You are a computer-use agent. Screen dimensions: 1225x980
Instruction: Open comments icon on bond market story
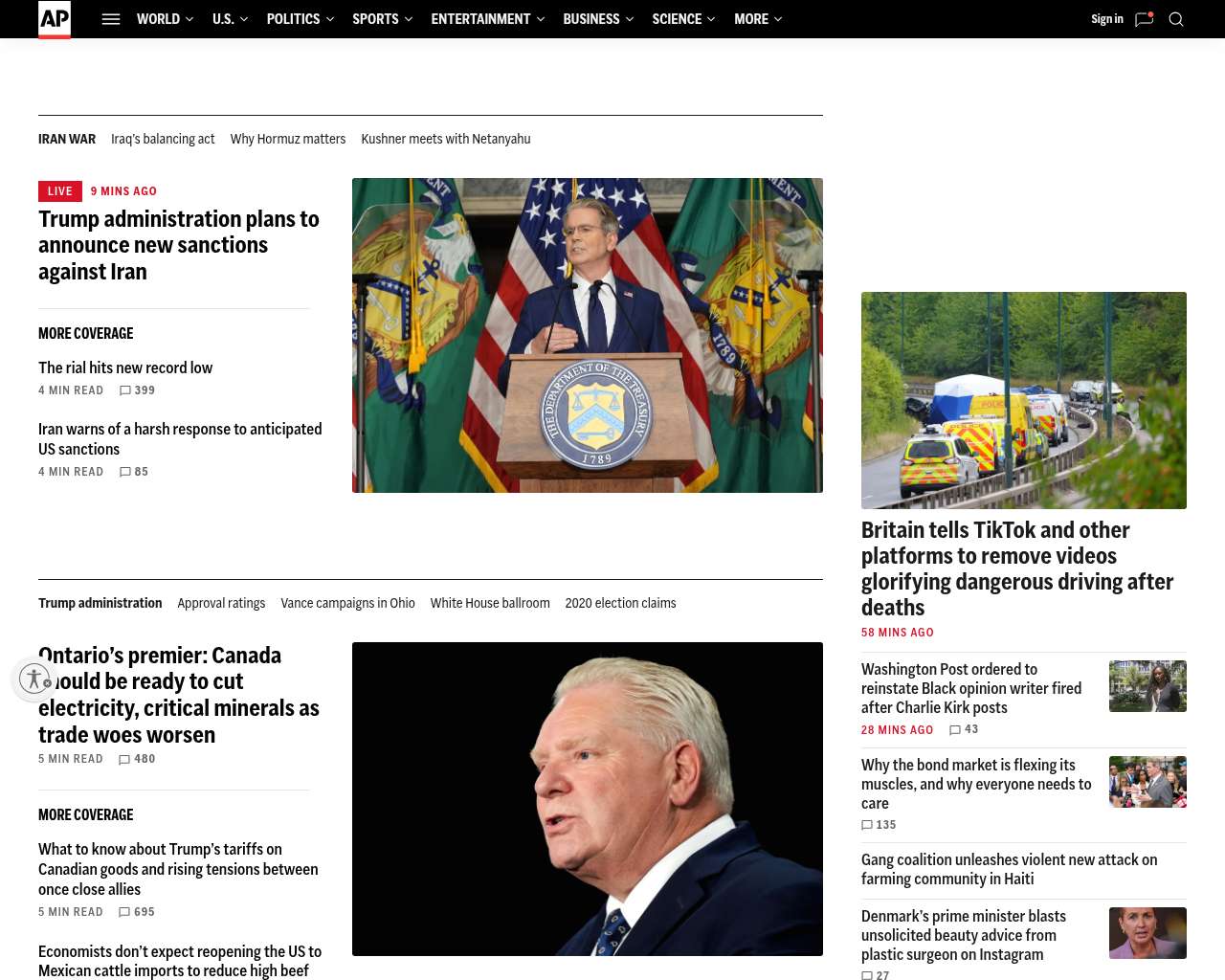click(867, 825)
